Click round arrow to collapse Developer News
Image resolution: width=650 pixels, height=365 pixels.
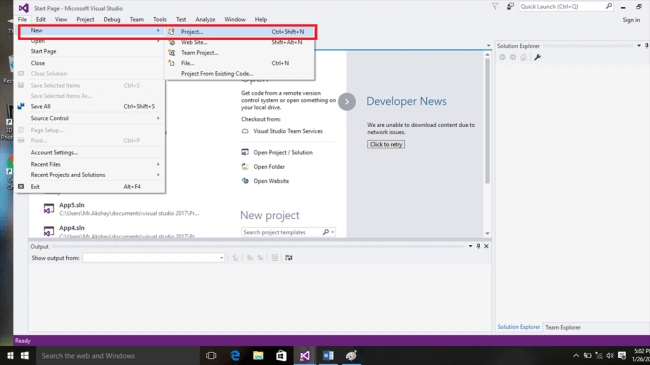[347, 102]
